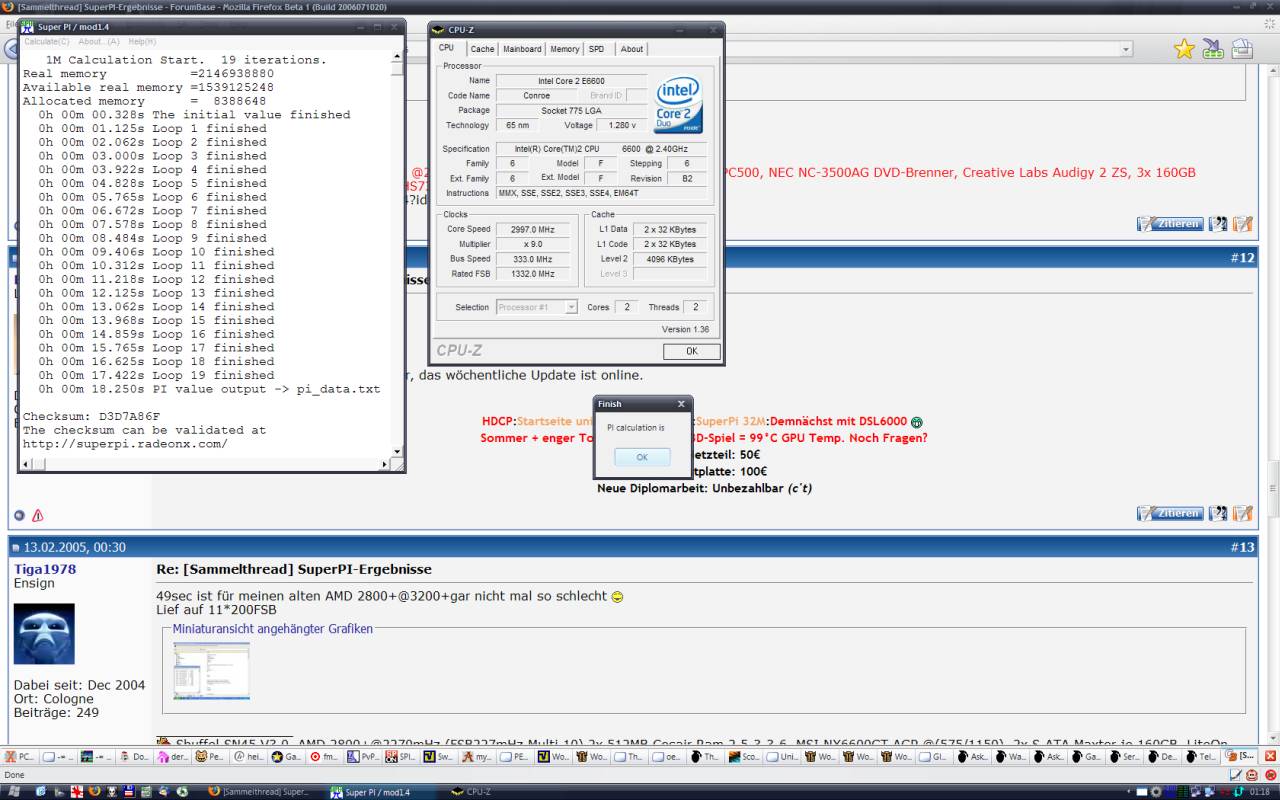Switch to the SPD tab in CPU-Z
The image size is (1280, 800).
pos(596,49)
